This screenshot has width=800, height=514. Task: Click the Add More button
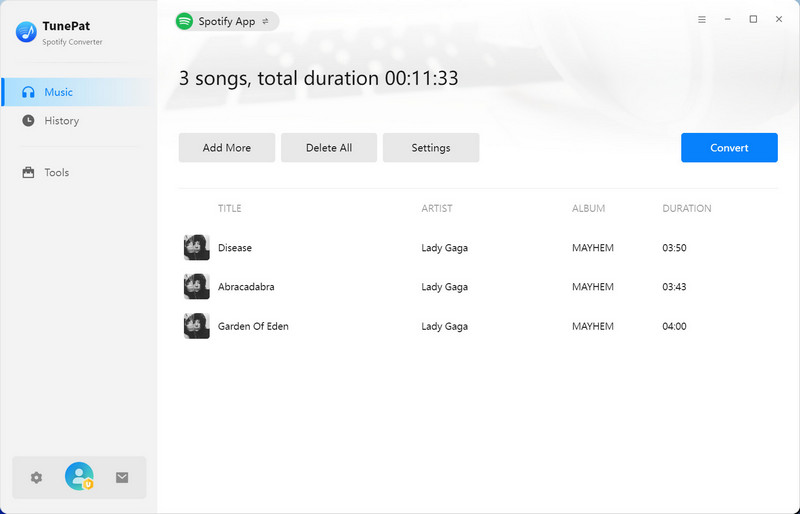coord(227,148)
